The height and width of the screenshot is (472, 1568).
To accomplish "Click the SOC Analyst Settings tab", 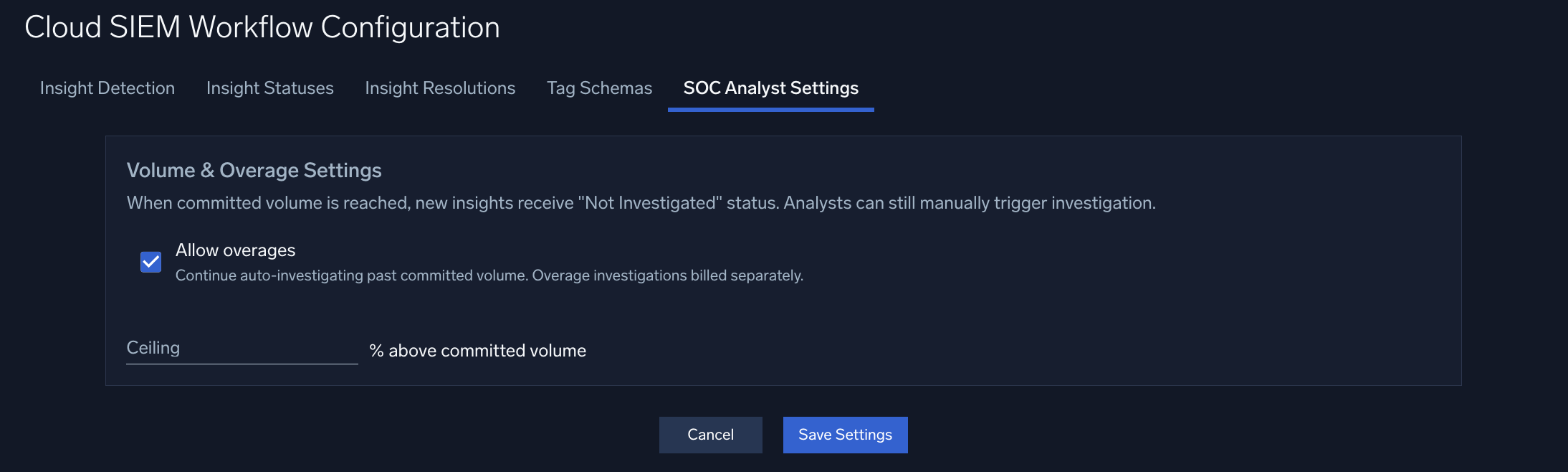I will point(771,88).
